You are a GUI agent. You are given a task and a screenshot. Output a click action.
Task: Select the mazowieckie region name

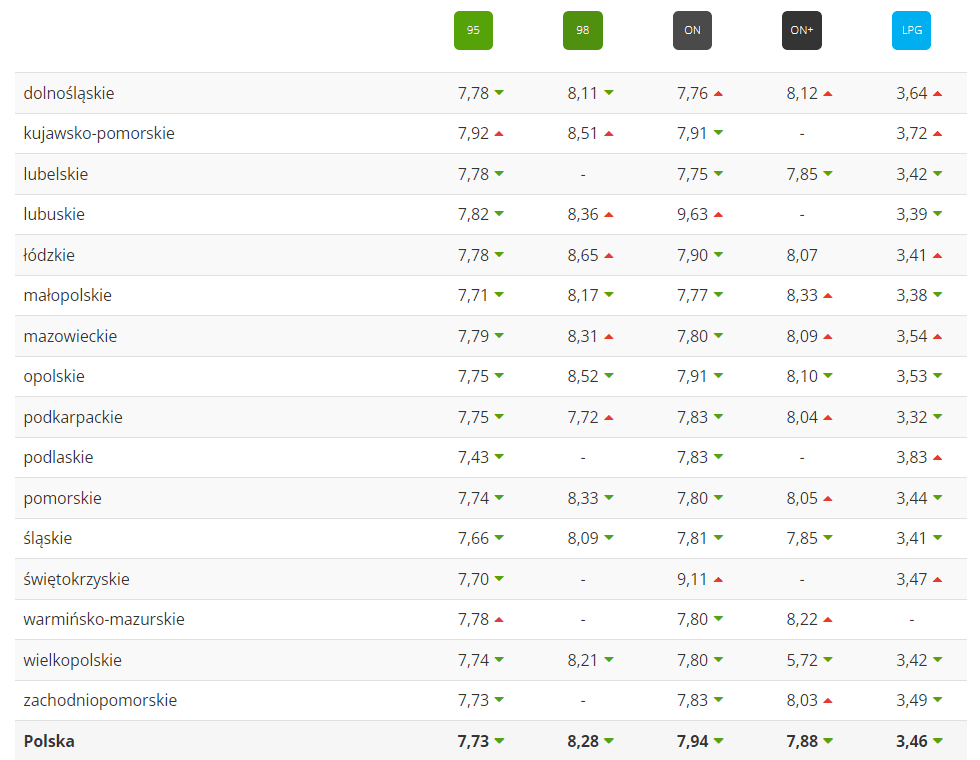point(70,336)
